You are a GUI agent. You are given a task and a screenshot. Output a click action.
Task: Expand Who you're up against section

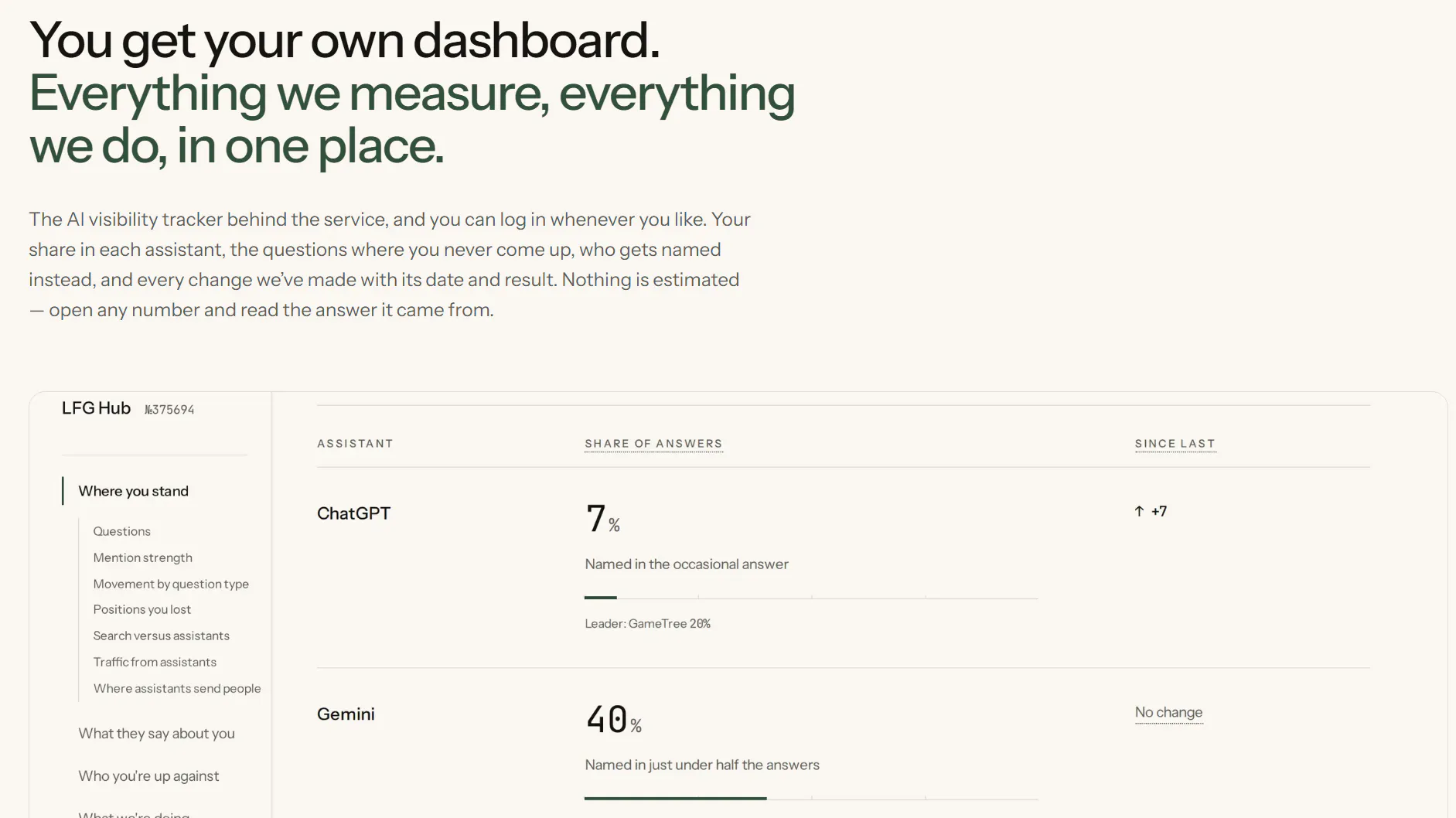pos(148,776)
